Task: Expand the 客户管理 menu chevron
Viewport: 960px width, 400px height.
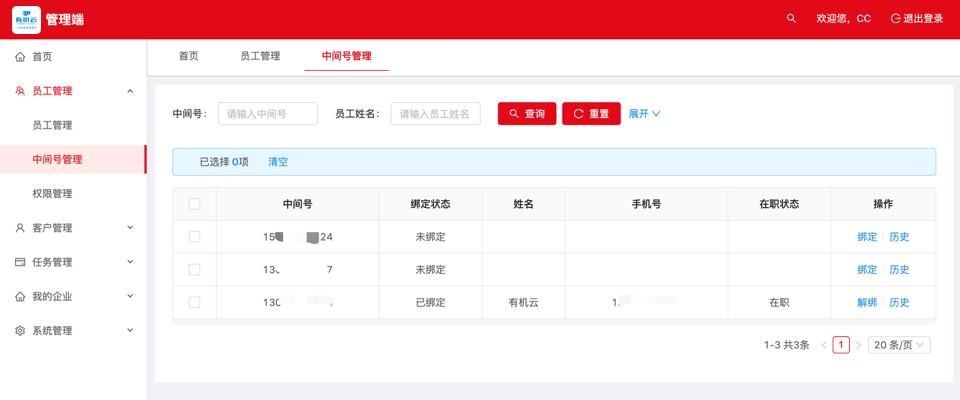Action: point(130,228)
